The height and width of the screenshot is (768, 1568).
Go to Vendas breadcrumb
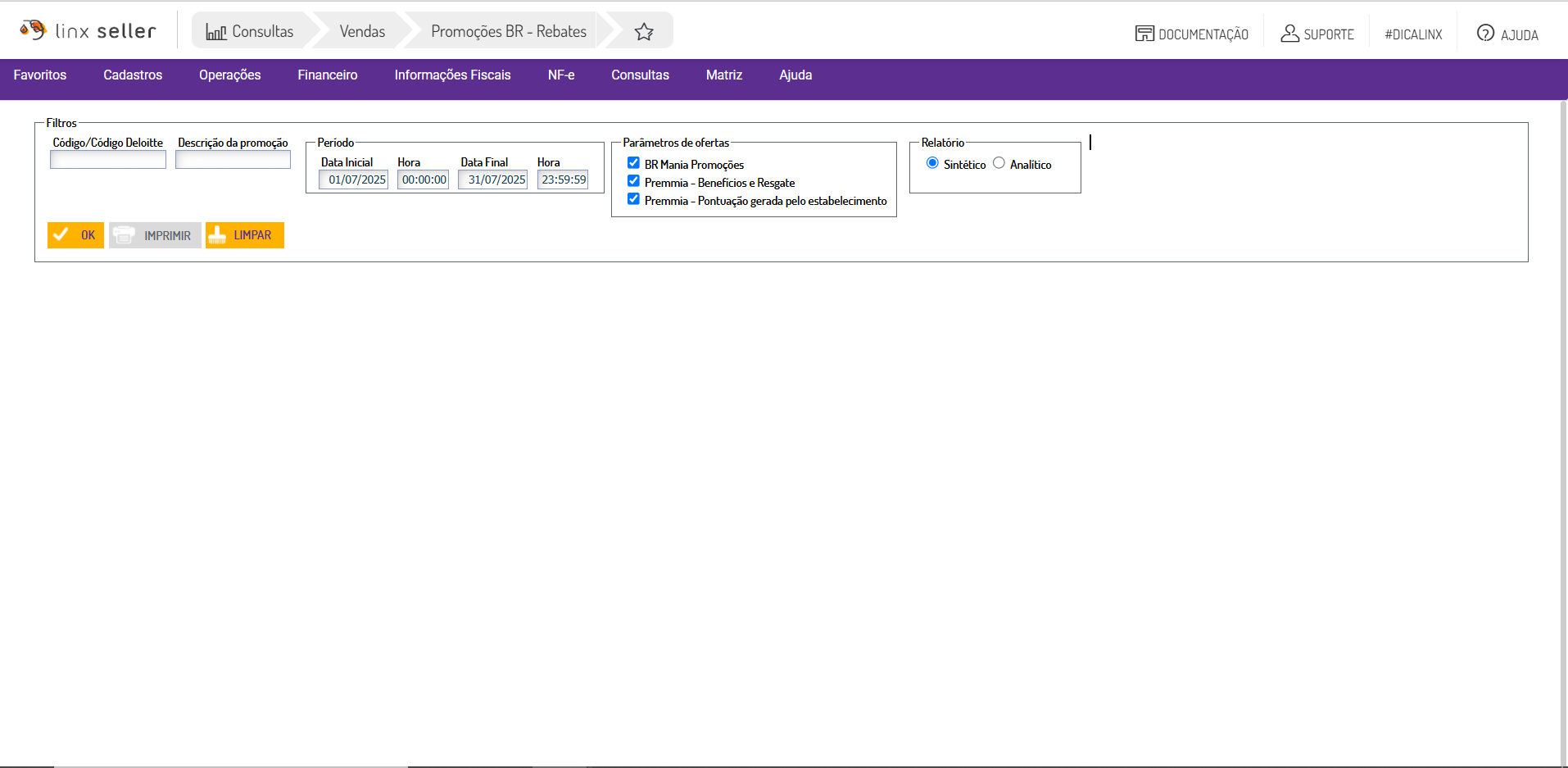[x=362, y=31]
